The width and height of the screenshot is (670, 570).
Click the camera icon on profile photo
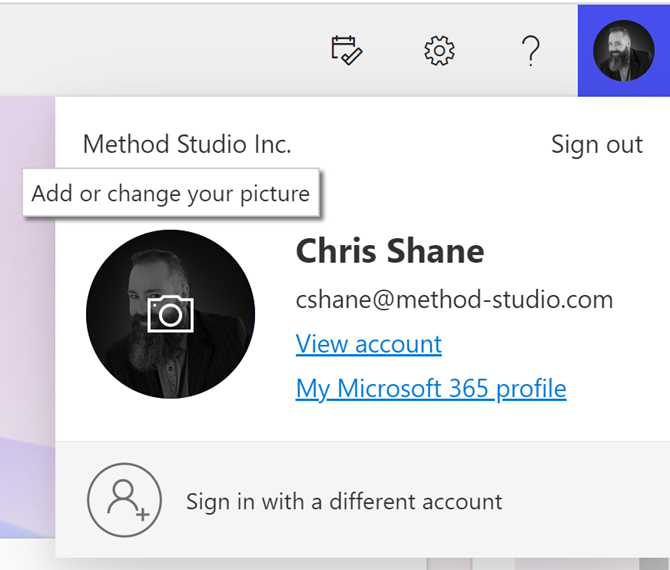[x=170, y=315]
